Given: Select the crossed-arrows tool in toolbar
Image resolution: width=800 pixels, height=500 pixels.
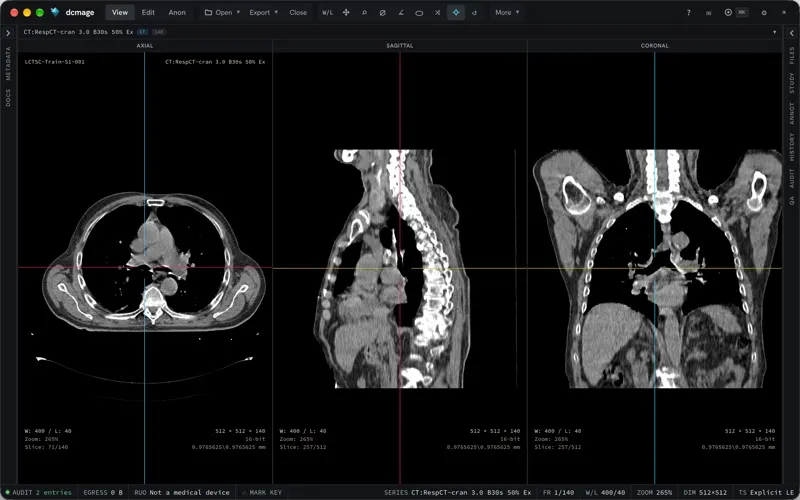Looking at the screenshot, I should click(x=437, y=12).
